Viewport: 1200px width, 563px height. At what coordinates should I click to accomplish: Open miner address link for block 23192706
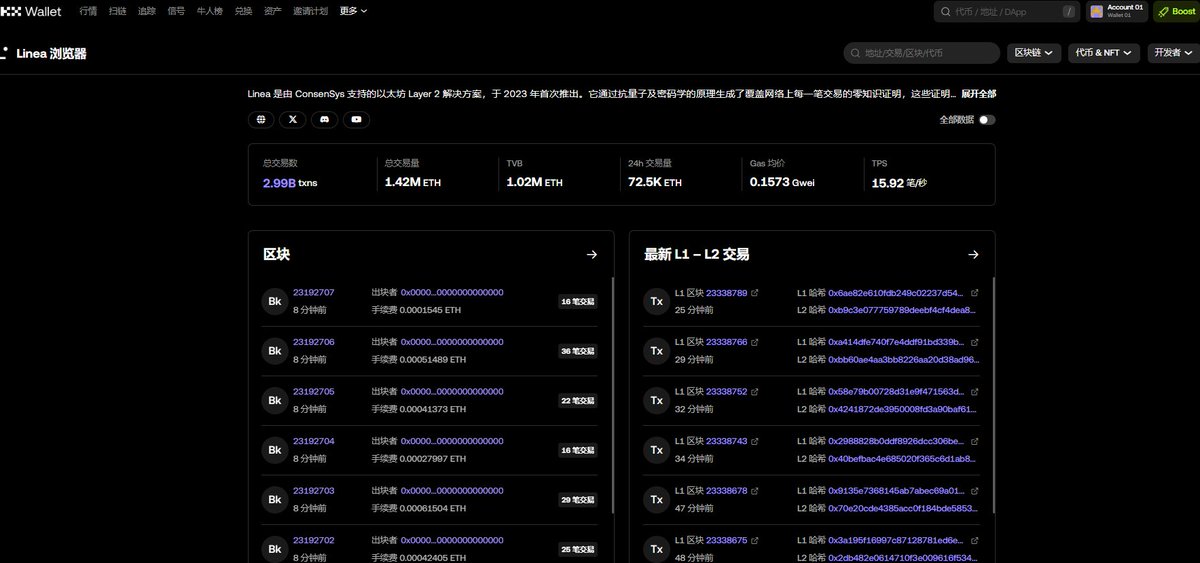[x=452, y=342]
